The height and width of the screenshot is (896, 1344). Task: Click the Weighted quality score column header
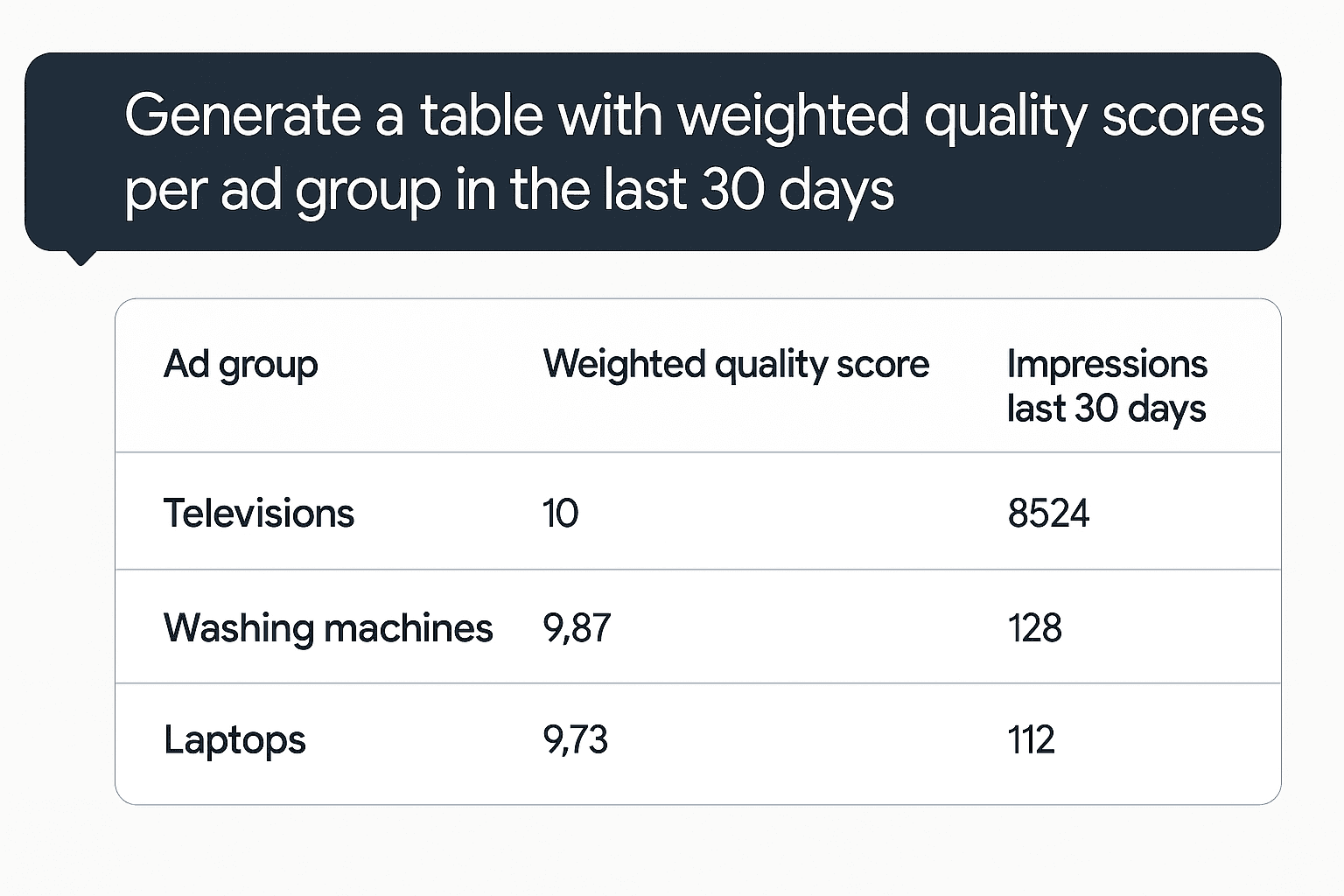pos(736,364)
